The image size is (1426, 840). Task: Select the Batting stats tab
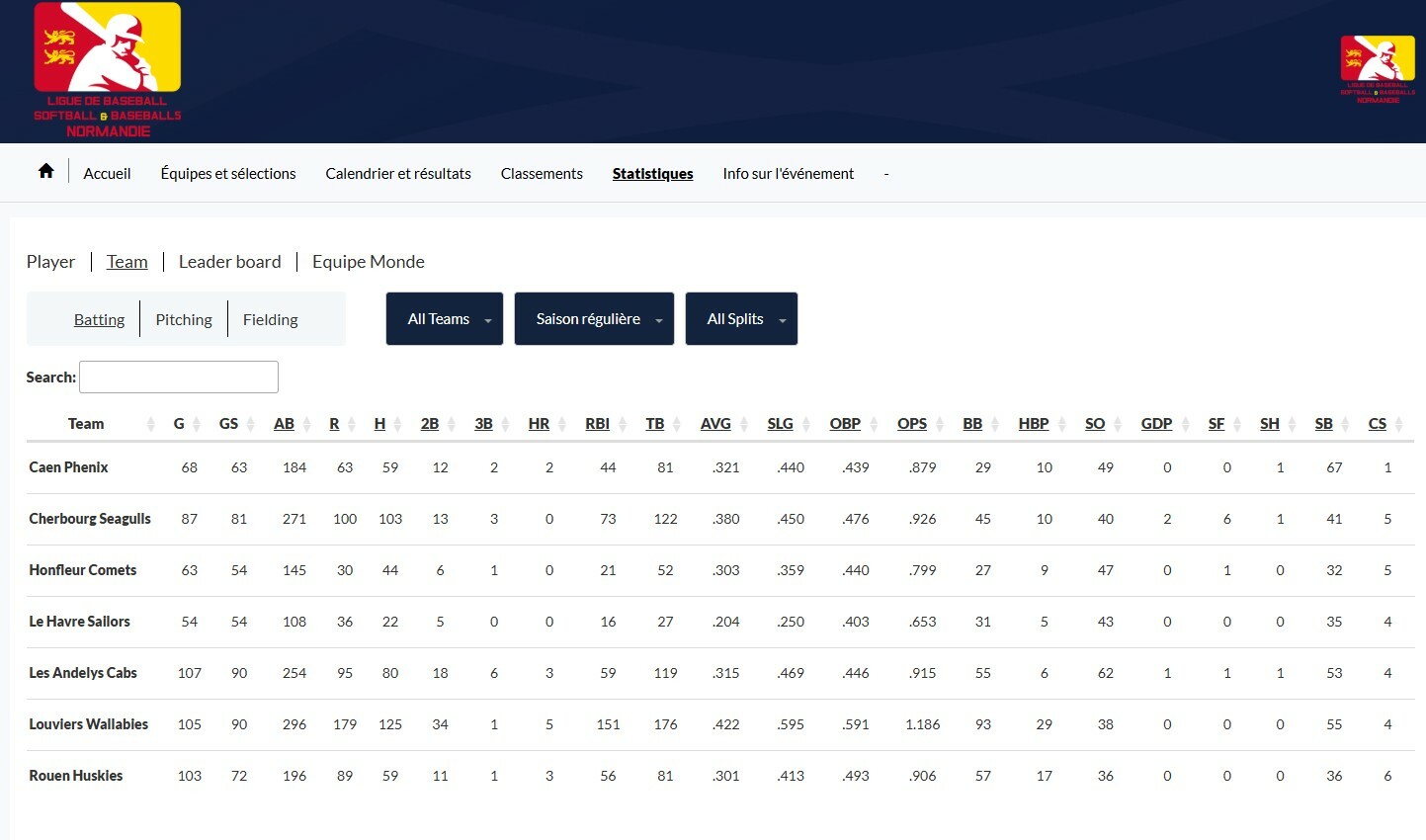[99, 320]
